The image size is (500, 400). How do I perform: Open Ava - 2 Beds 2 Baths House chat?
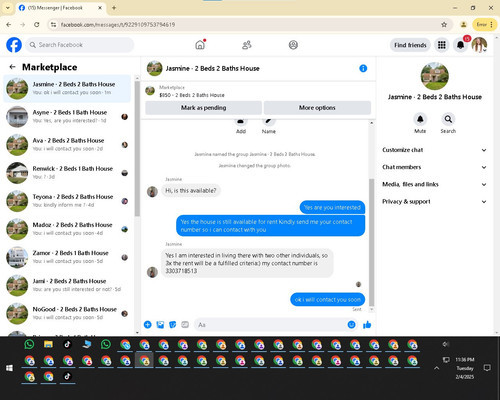[67, 144]
